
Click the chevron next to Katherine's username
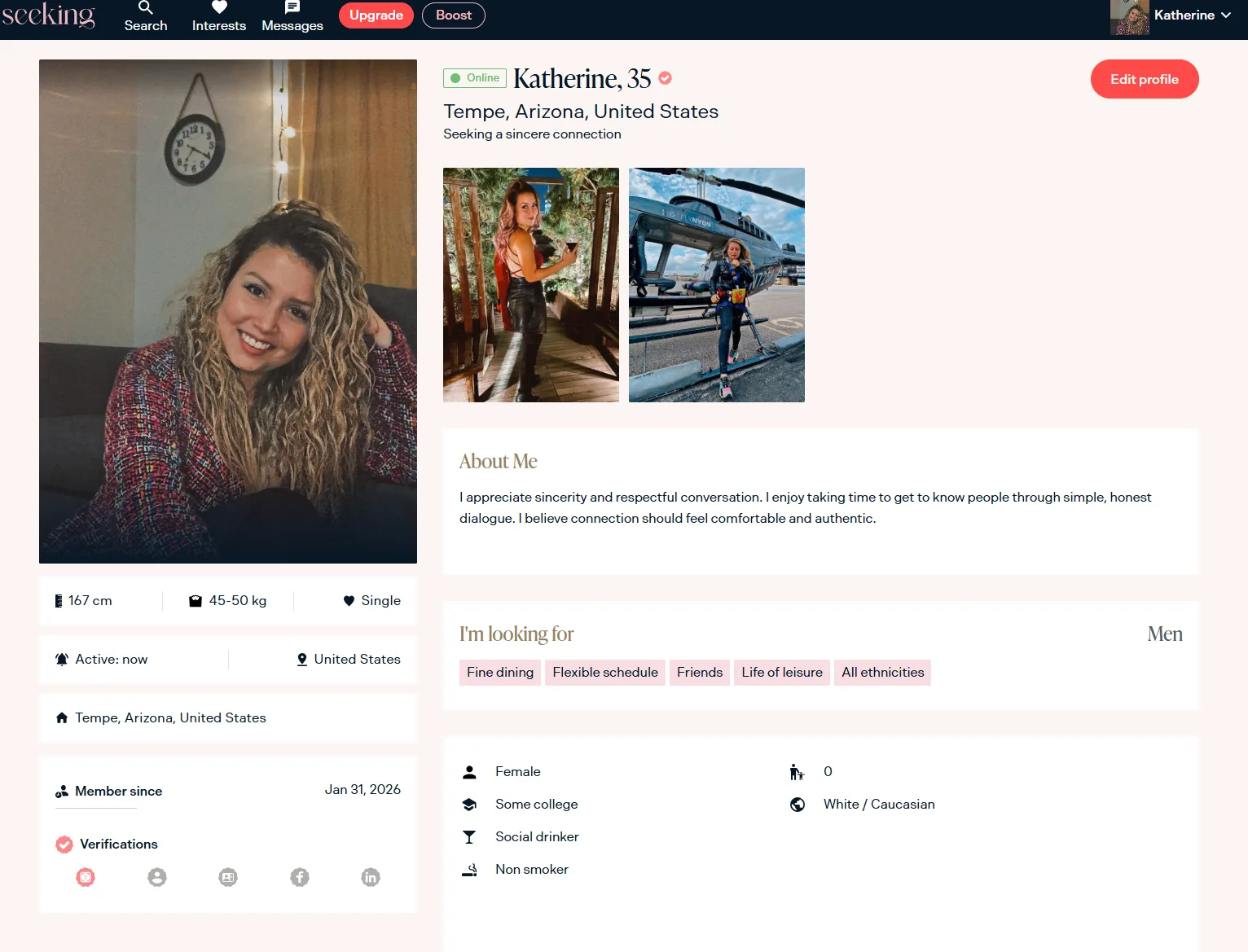pyautogui.click(x=1226, y=15)
